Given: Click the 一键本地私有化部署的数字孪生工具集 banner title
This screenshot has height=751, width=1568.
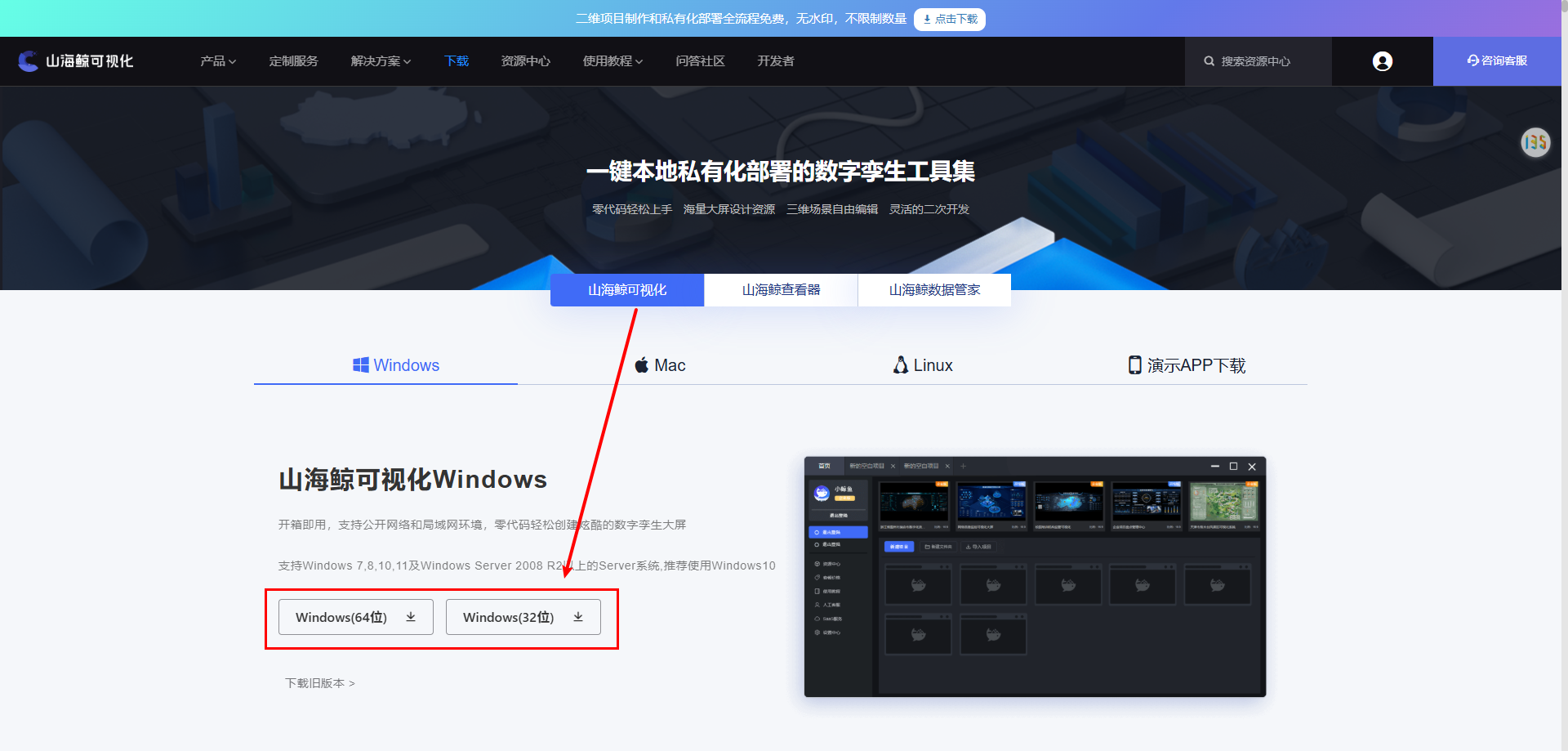Looking at the screenshot, I should tap(781, 172).
